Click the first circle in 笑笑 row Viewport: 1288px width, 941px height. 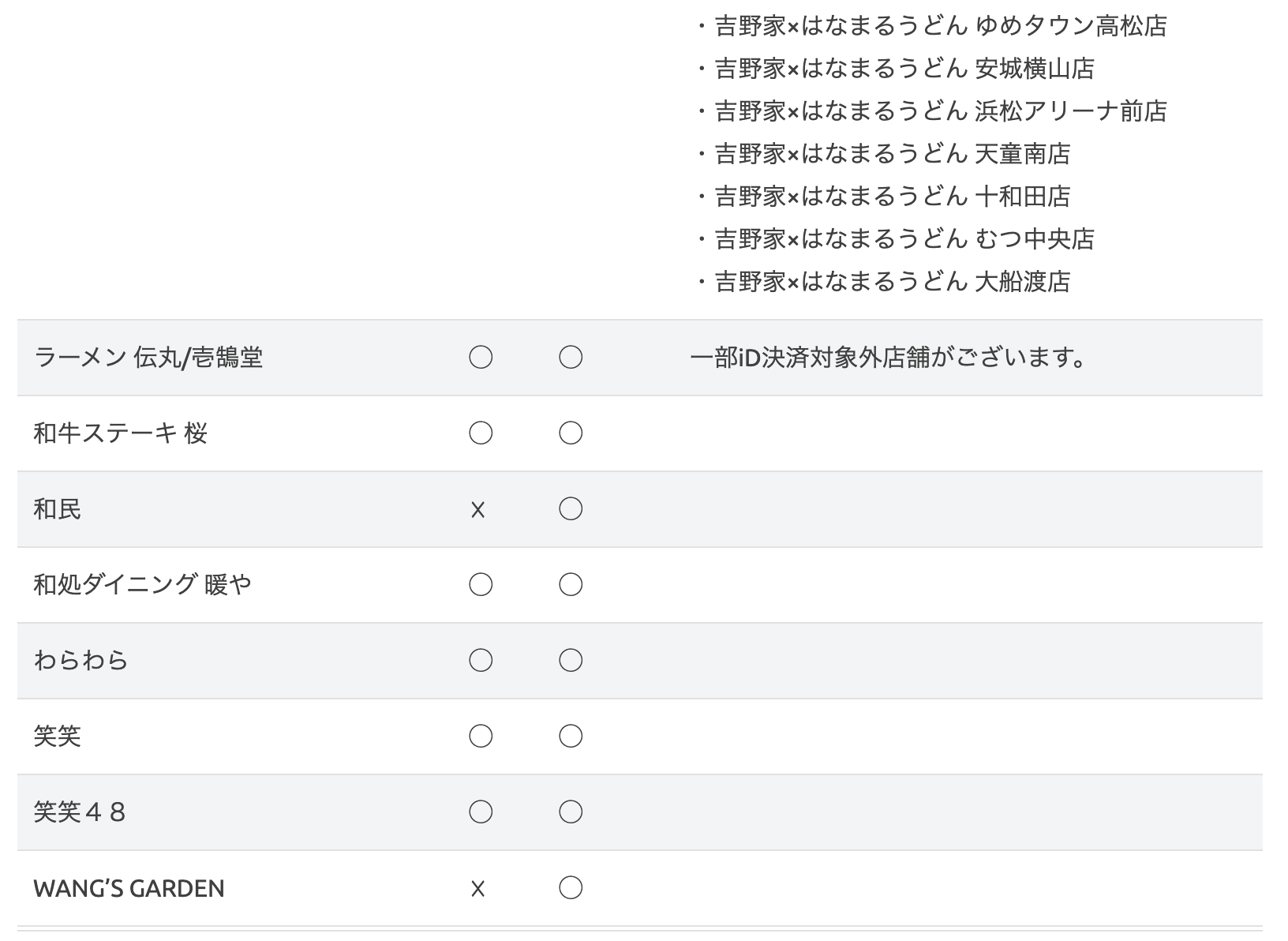coord(481,737)
